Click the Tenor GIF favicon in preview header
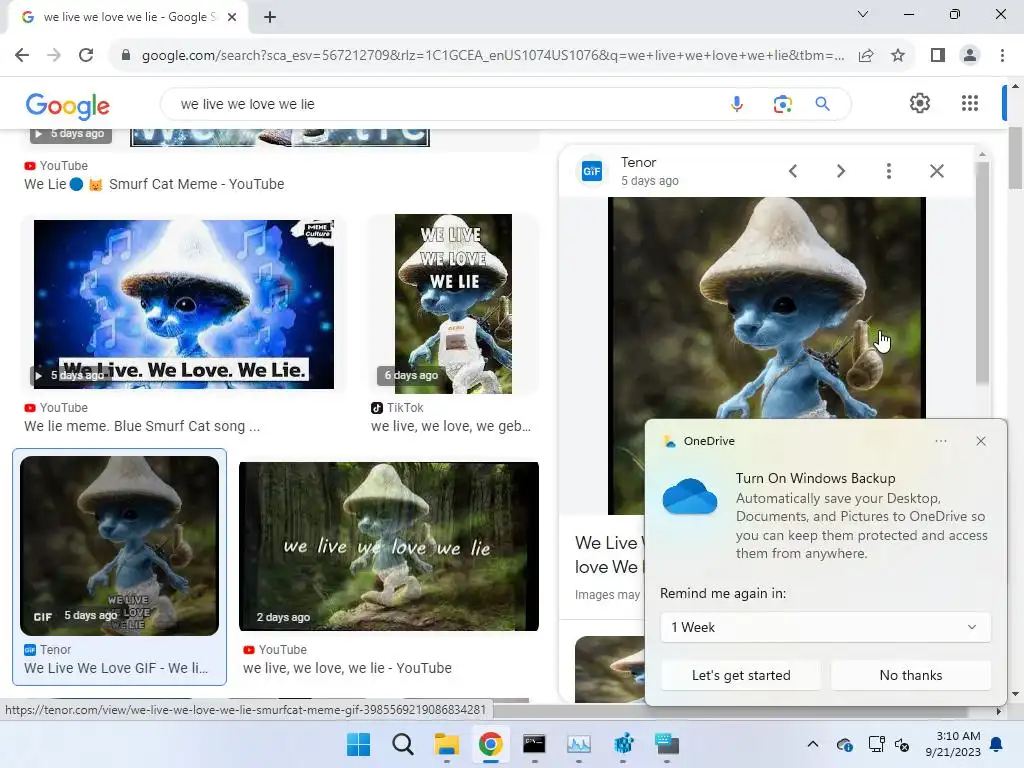The image size is (1024, 768). [592, 171]
